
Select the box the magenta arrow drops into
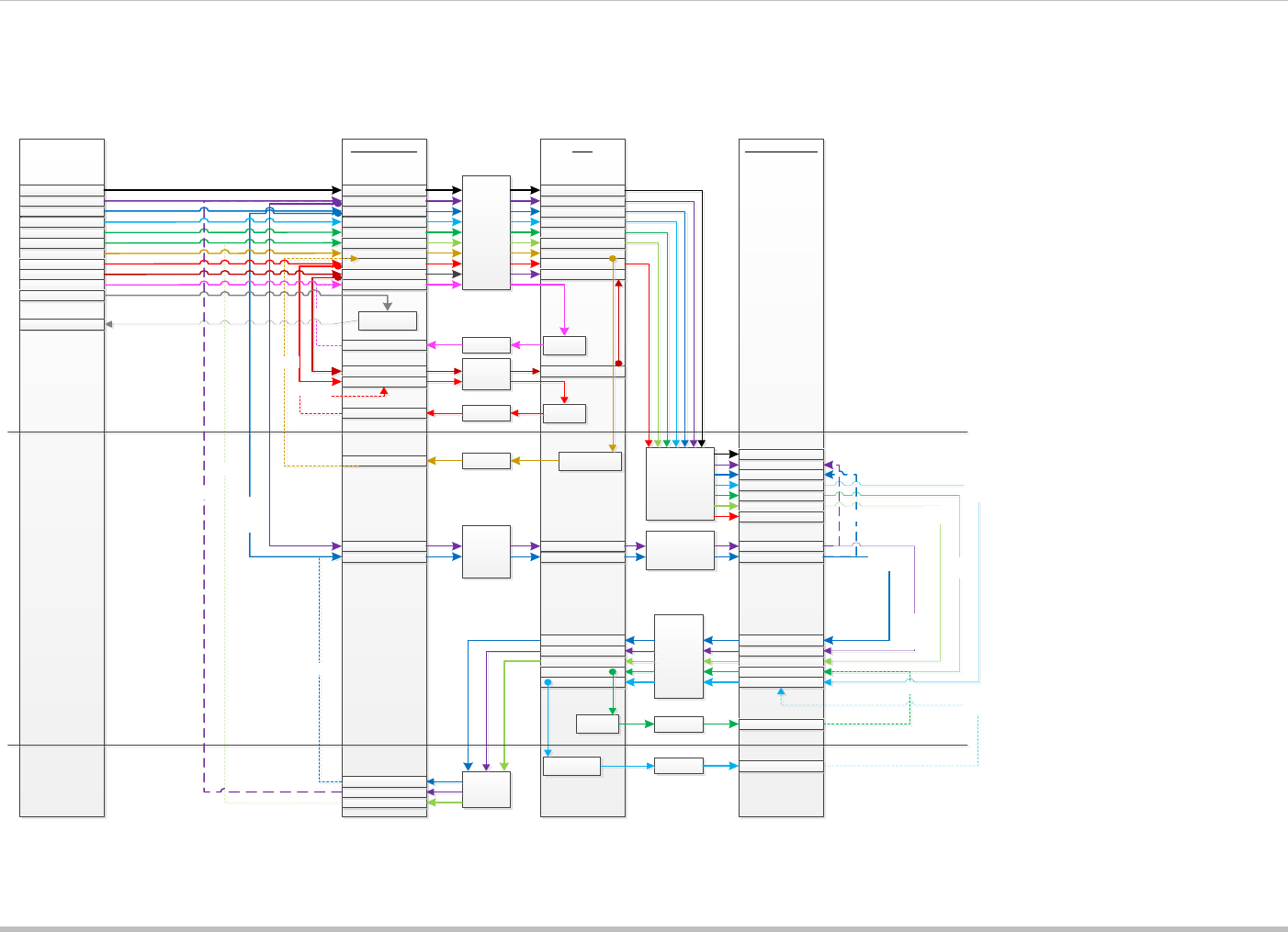564,345
